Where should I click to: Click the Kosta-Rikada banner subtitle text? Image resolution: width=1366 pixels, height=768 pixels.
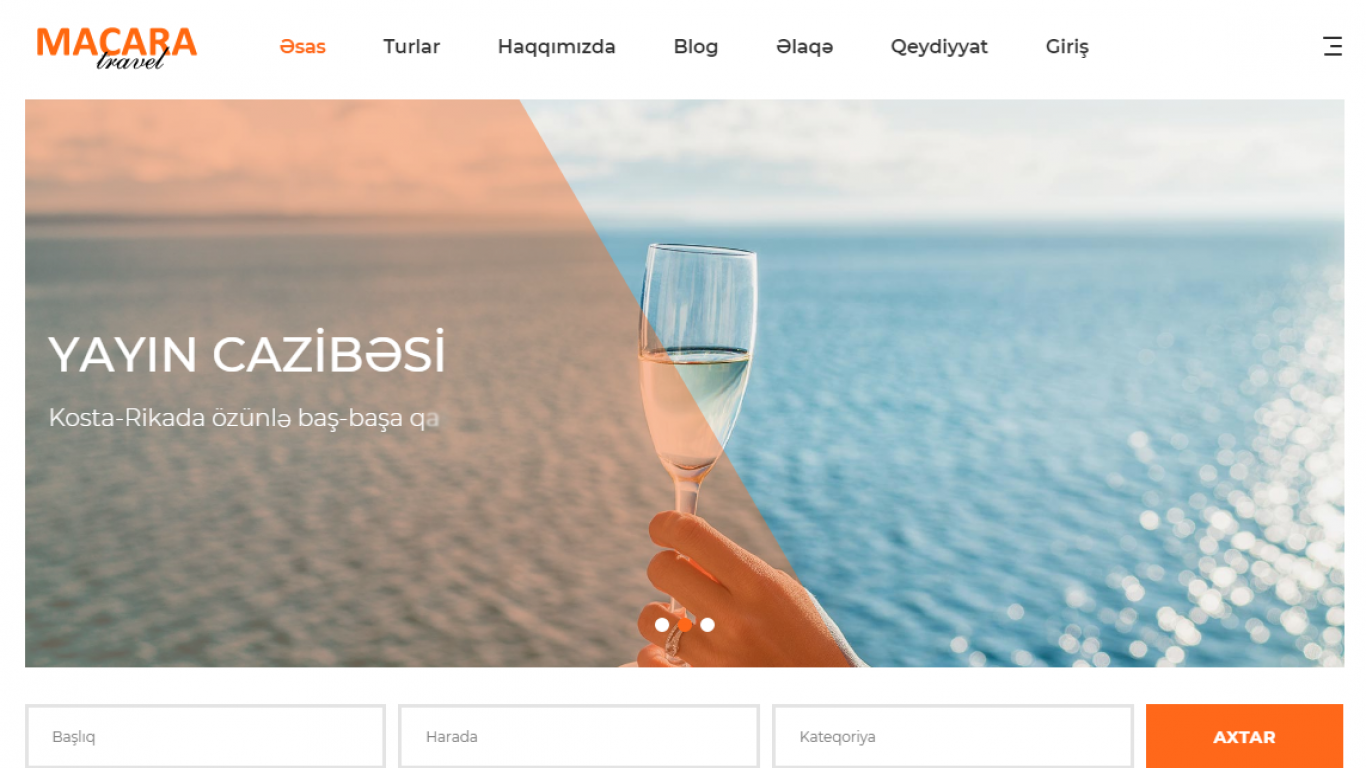coord(244,418)
